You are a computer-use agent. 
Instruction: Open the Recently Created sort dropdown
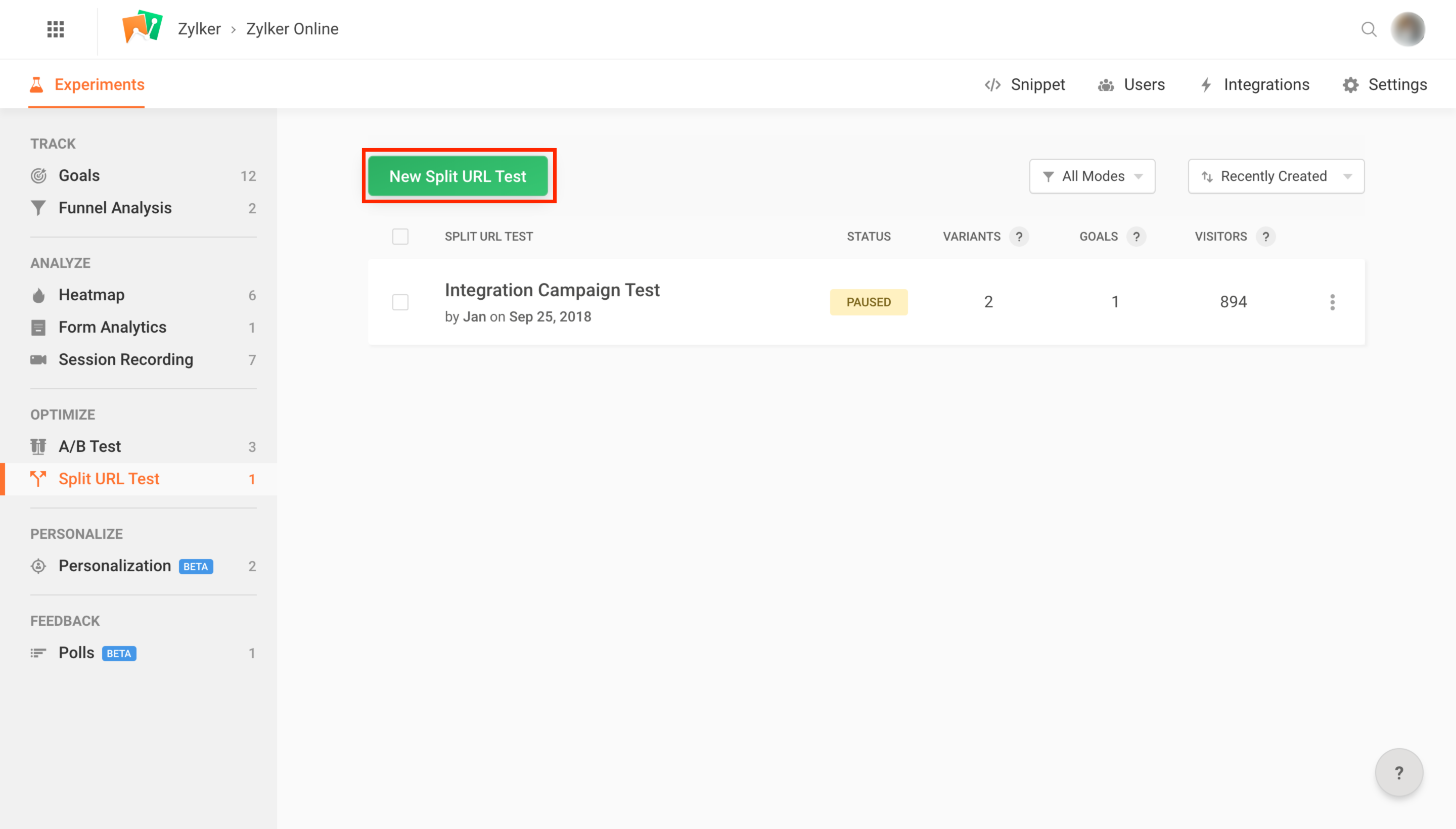(1275, 176)
